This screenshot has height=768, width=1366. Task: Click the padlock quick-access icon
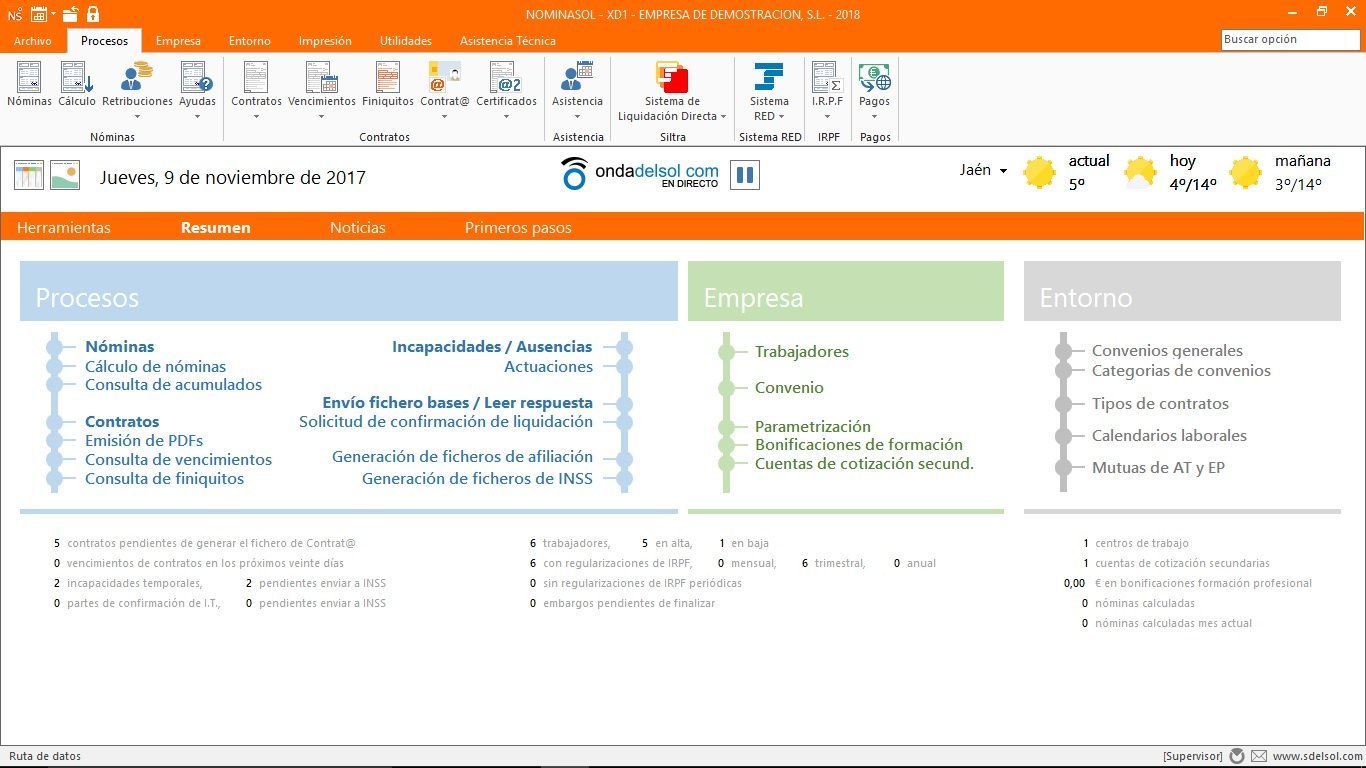(x=93, y=14)
